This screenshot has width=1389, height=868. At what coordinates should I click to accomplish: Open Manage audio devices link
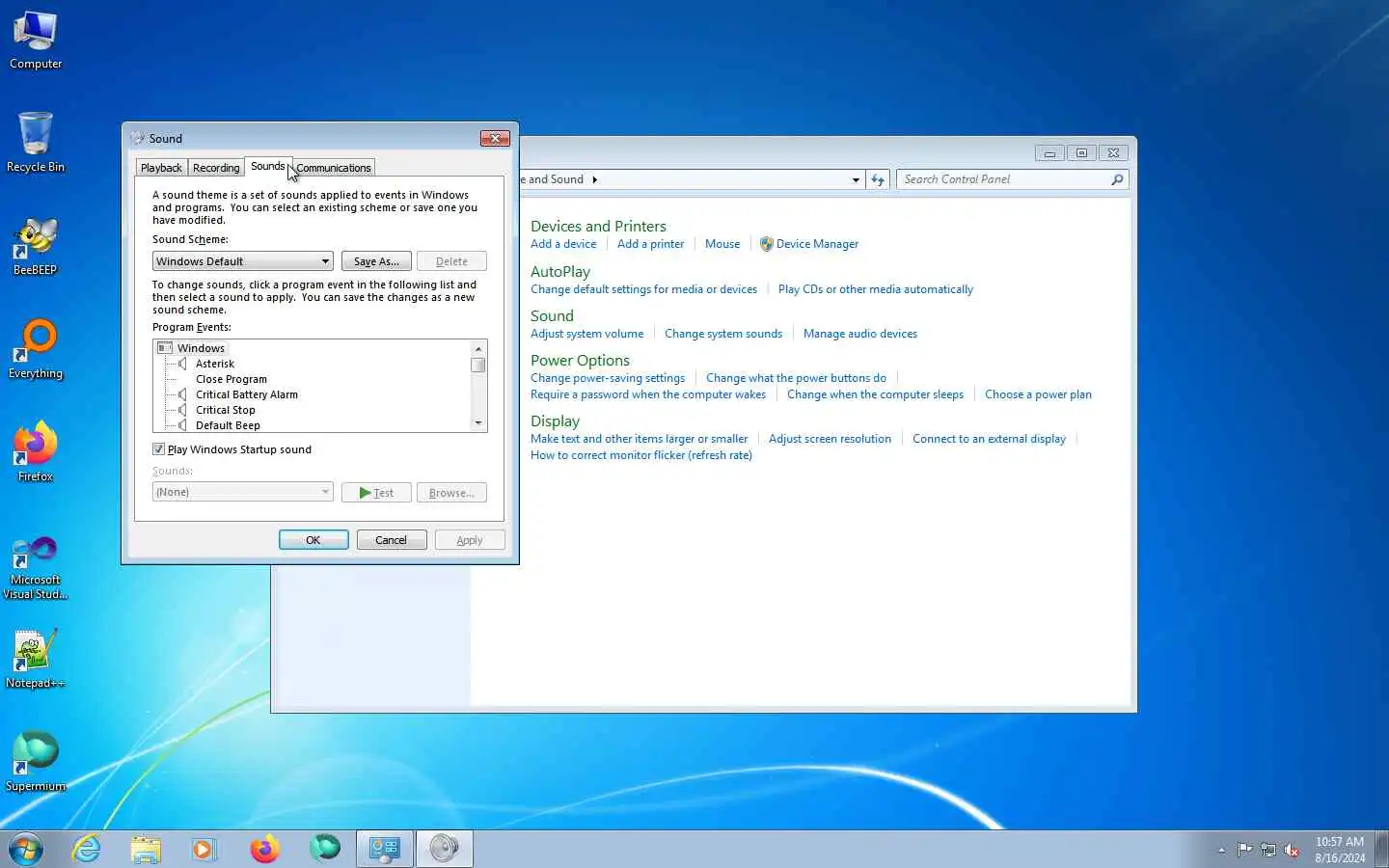click(860, 334)
